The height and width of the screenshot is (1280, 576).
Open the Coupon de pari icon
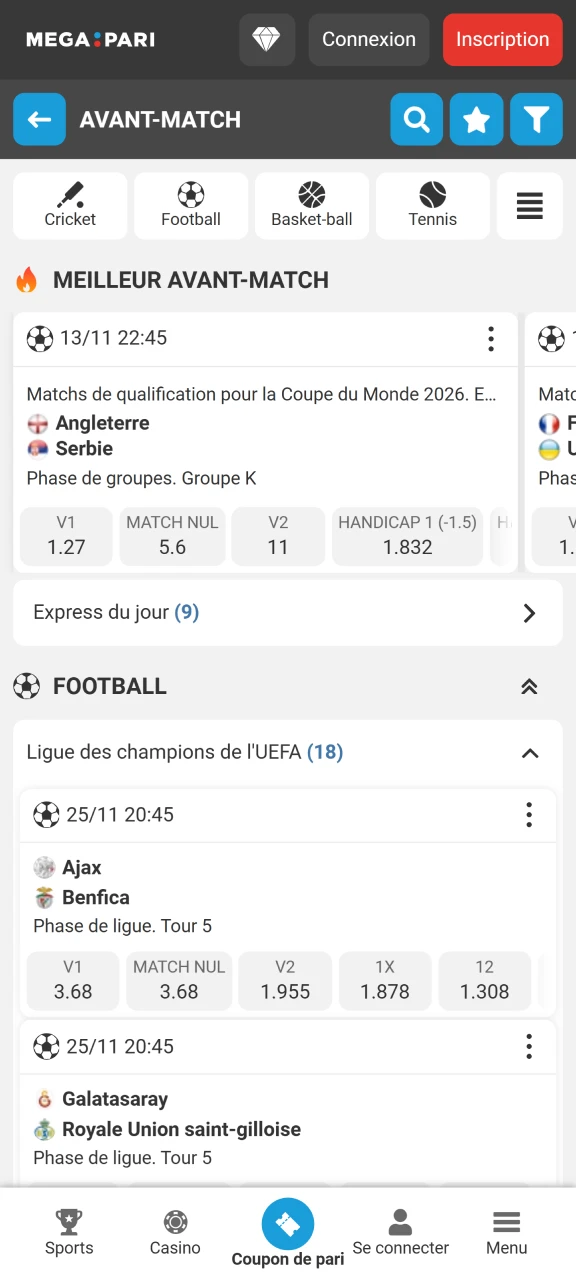point(287,1222)
